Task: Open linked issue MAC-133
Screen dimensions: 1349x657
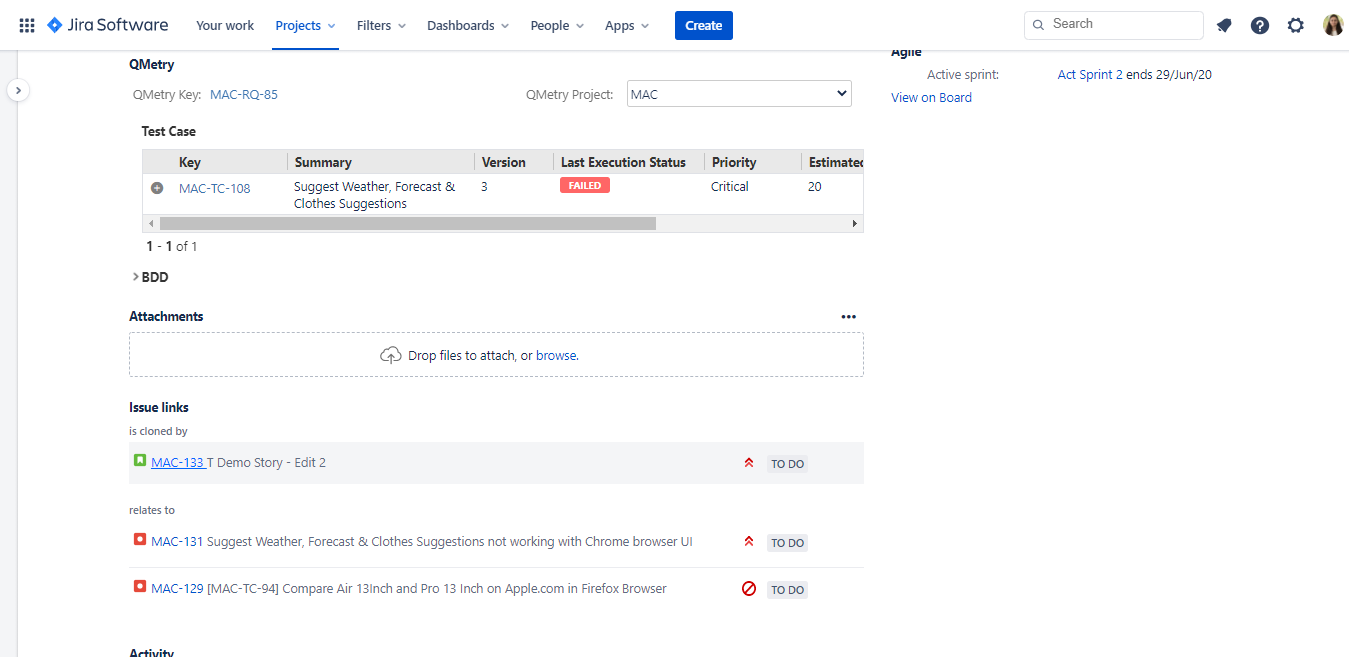Action: (x=178, y=462)
